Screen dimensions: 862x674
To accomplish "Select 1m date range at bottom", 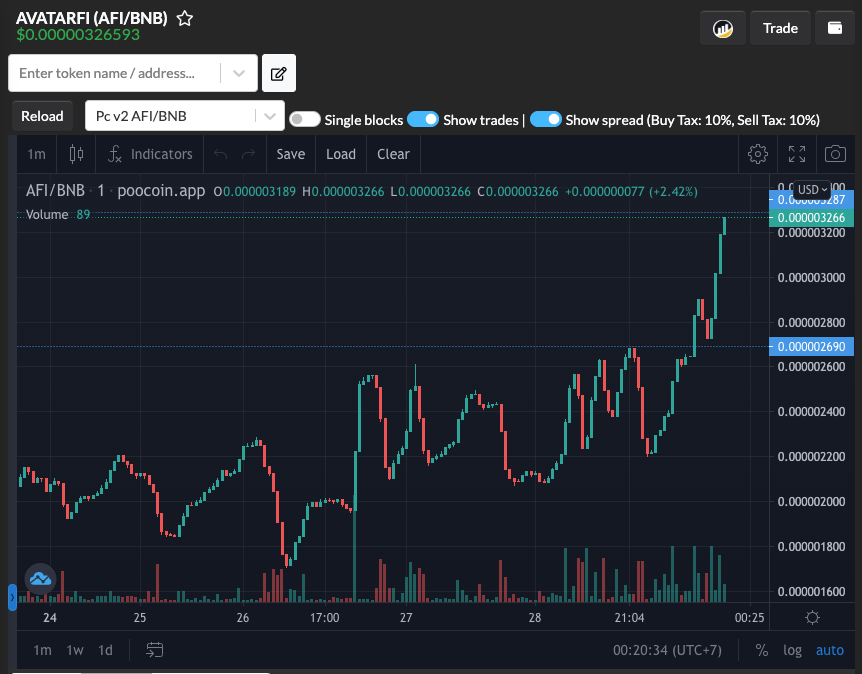I will 42,650.
